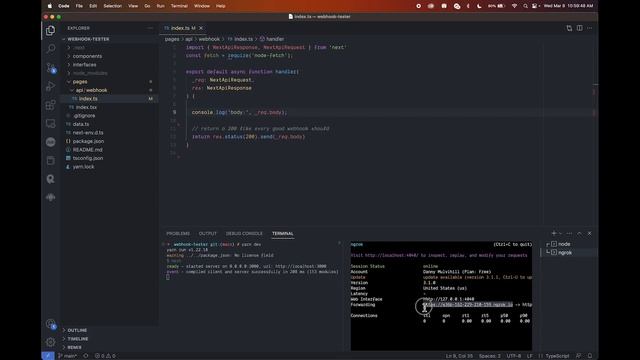
Task: Open Do Not Disturb moon icon
Action: (479, 6)
